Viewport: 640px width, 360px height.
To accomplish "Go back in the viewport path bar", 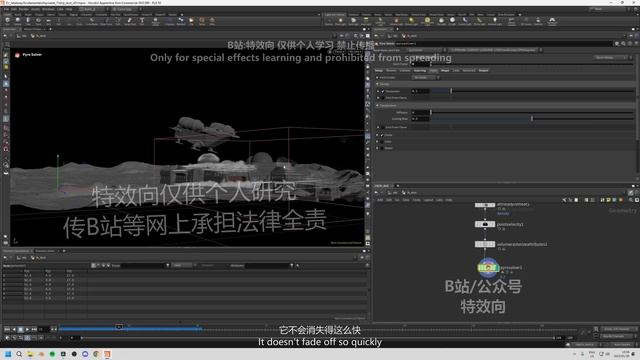I will (x=5, y=36).
